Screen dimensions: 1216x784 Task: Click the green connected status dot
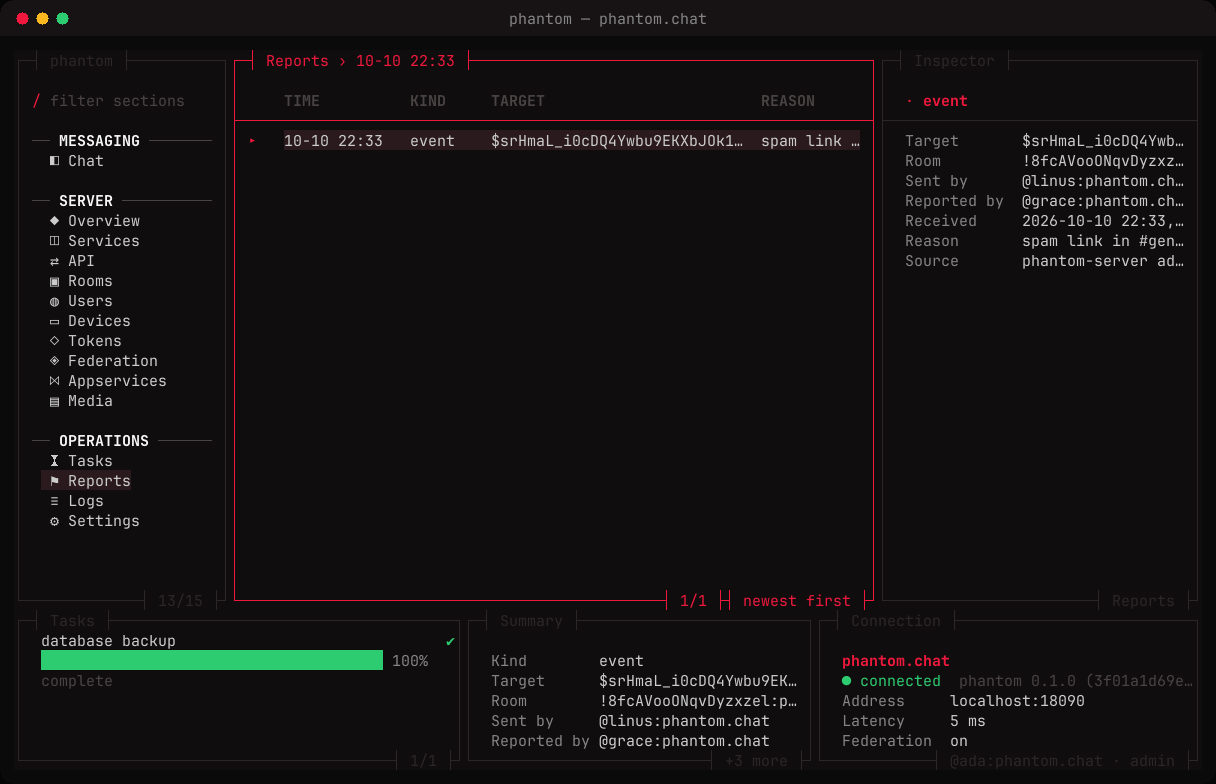[847, 681]
